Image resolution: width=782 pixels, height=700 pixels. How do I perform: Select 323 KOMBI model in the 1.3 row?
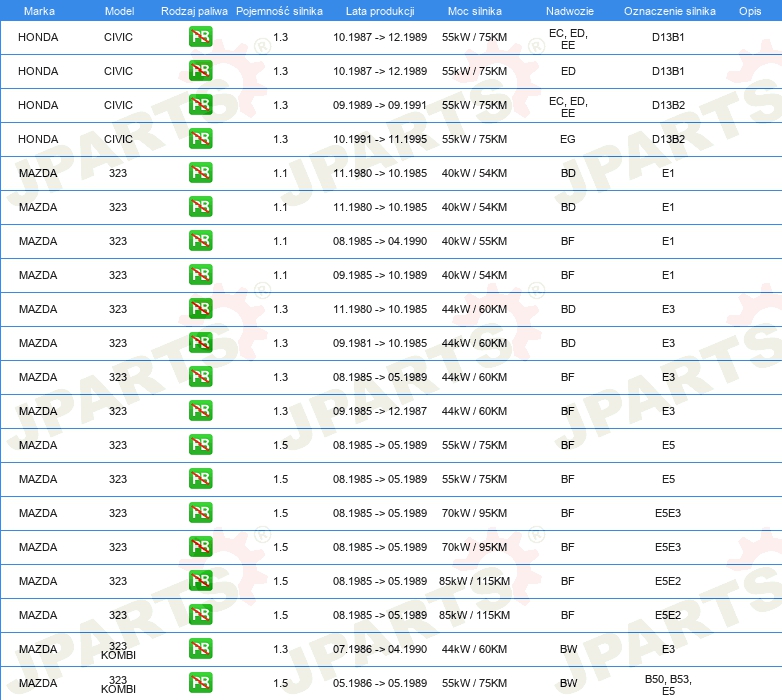[x=118, y=650]
